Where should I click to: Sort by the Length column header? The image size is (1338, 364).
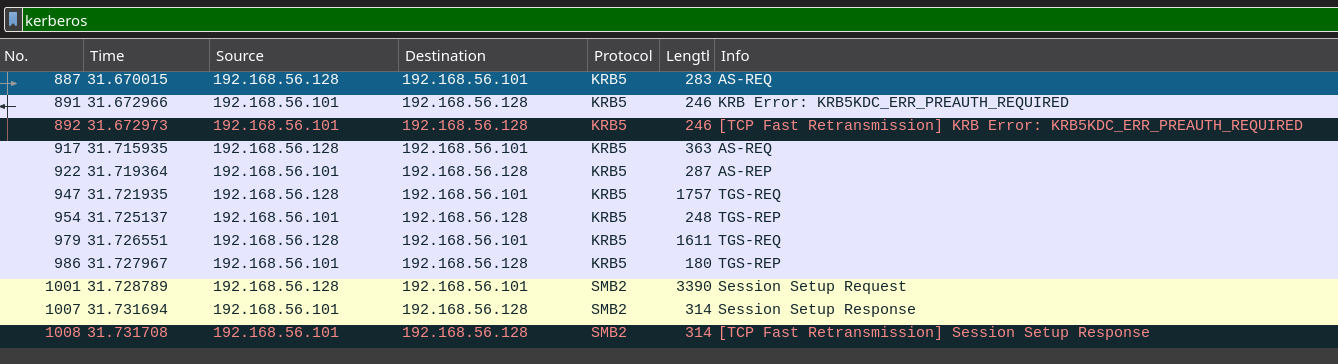tap(687, 56)
